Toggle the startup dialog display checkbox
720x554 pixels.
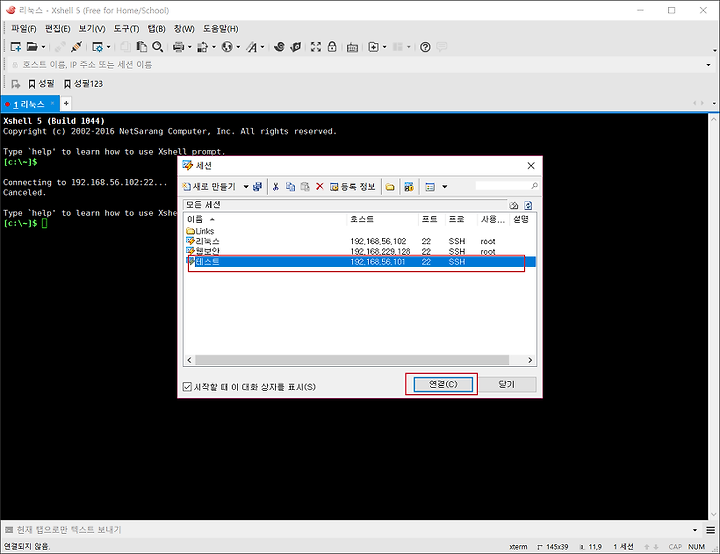(x=187, y=387)
